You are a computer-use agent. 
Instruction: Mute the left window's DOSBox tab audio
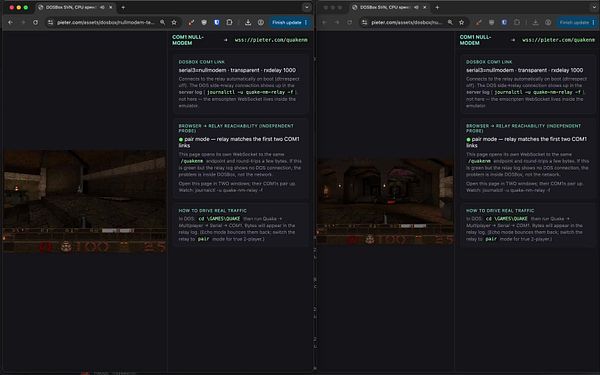tap(102, 7)
